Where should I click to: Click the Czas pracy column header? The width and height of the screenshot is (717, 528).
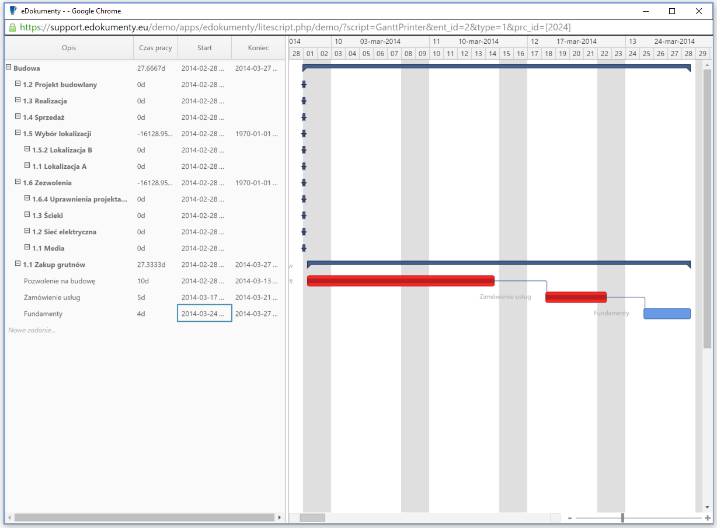(154, 47)
